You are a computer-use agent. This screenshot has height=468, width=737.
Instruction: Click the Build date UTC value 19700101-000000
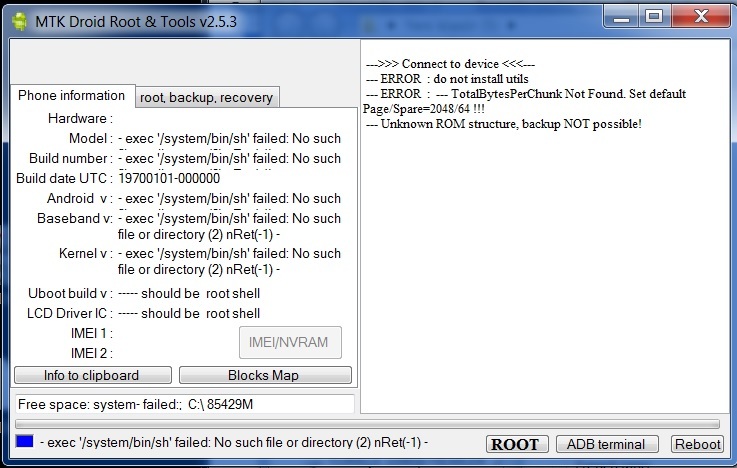(169, 178)
